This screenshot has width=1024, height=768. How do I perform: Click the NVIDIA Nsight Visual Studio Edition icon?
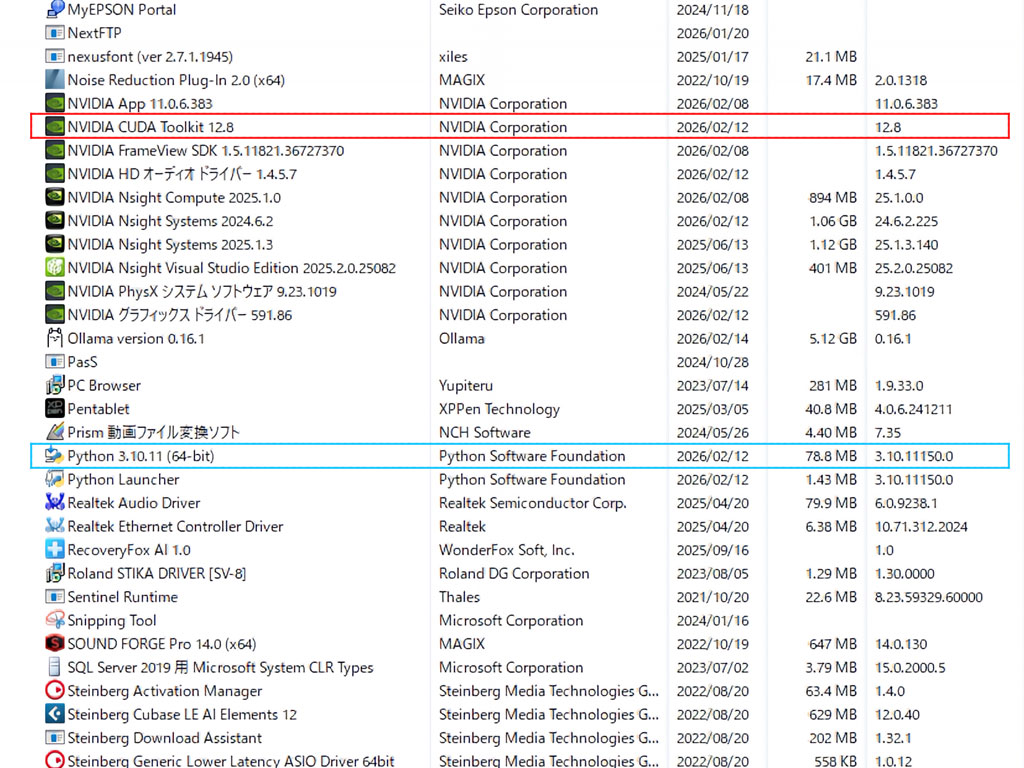tap(55, 268)
